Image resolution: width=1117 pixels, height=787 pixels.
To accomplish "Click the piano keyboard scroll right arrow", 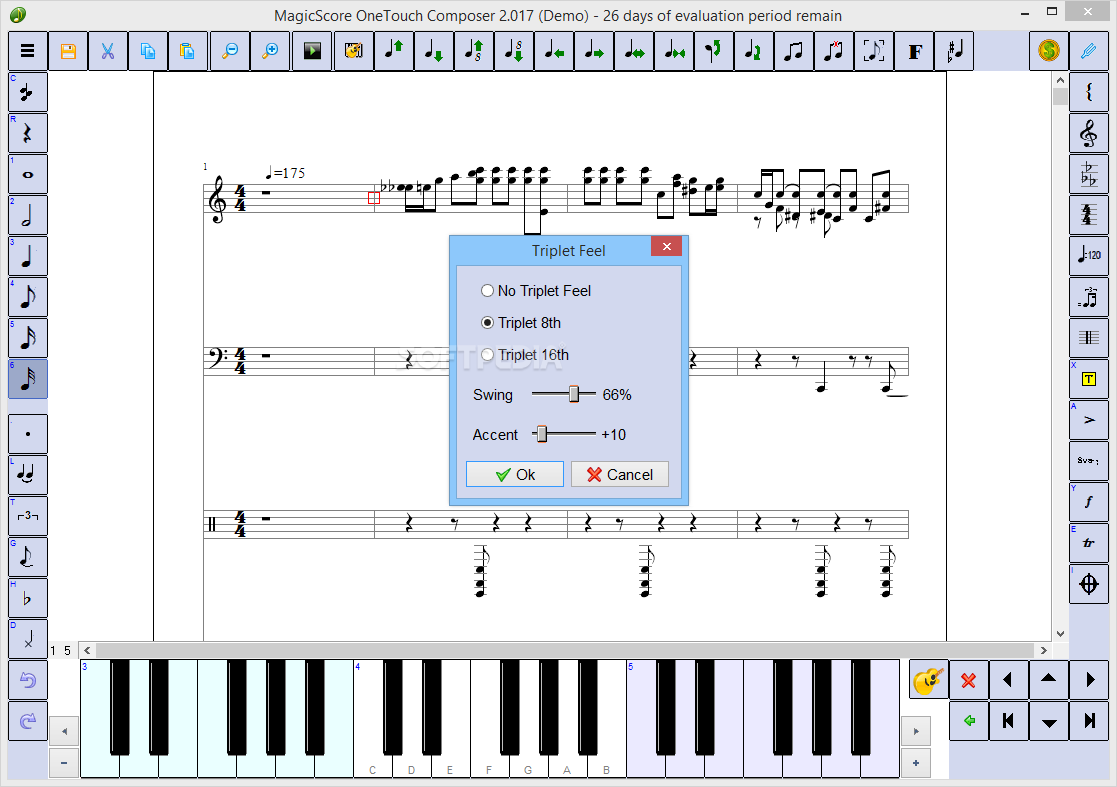I will click(916, 731).
